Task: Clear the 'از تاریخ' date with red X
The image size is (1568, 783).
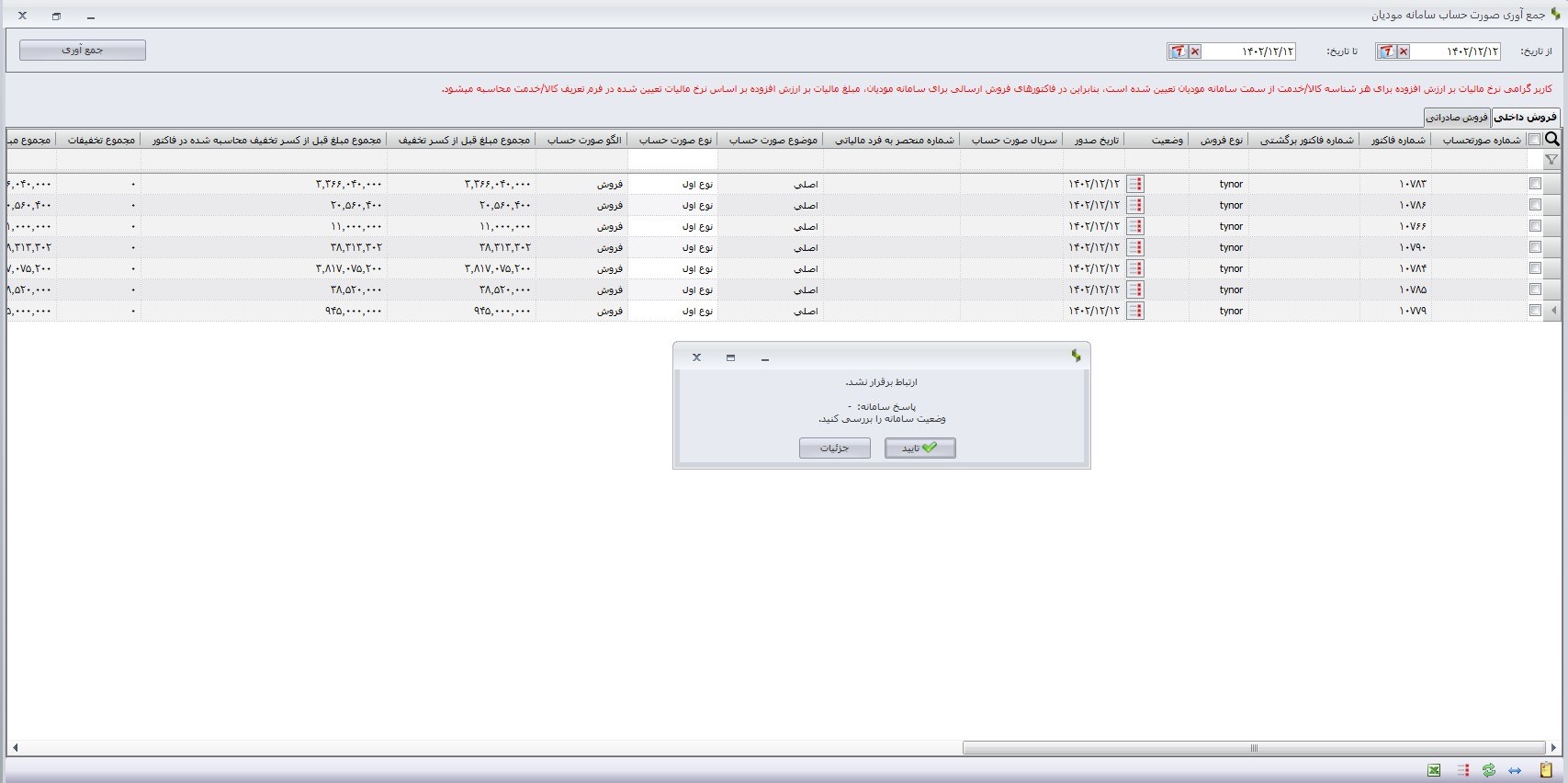Action: [x=1403, y=51]
